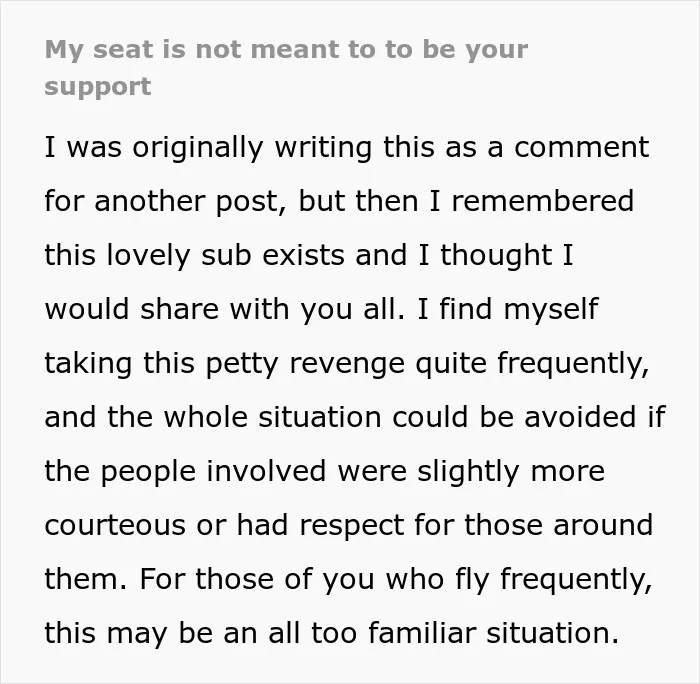Select the word 'whole' in the paragraph
Image resolution: width=700 pixels, height=684 pixels.
point(205,417)
